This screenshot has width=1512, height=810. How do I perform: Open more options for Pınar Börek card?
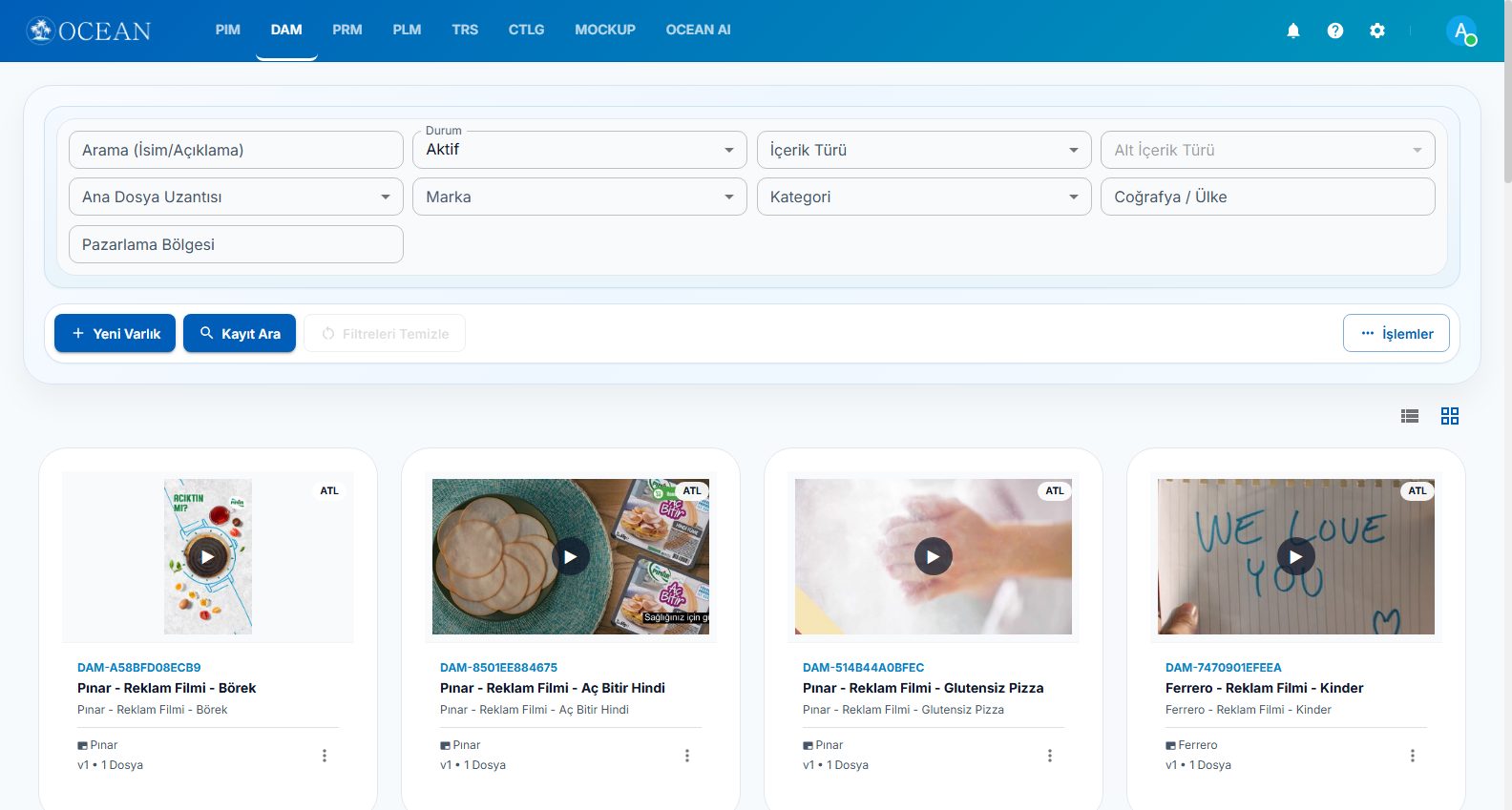click(325, 756)
